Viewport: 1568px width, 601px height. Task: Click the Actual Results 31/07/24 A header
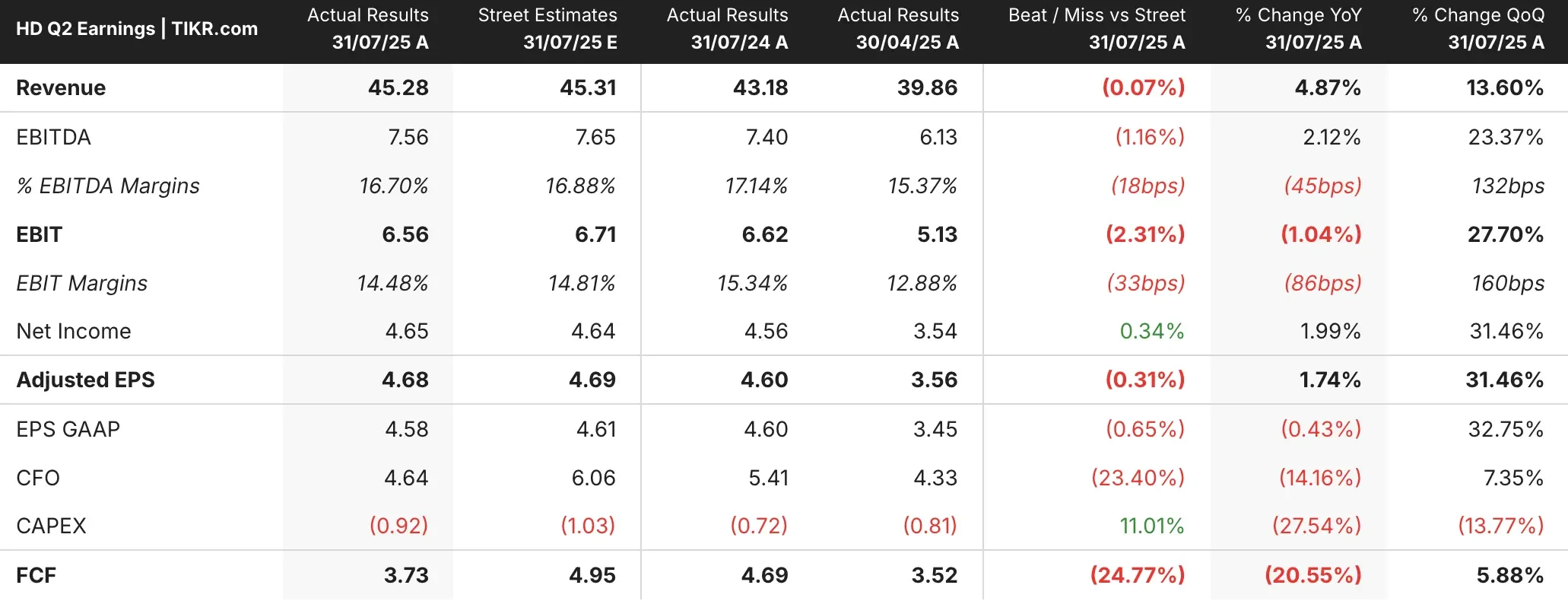(x=727, y=29)
